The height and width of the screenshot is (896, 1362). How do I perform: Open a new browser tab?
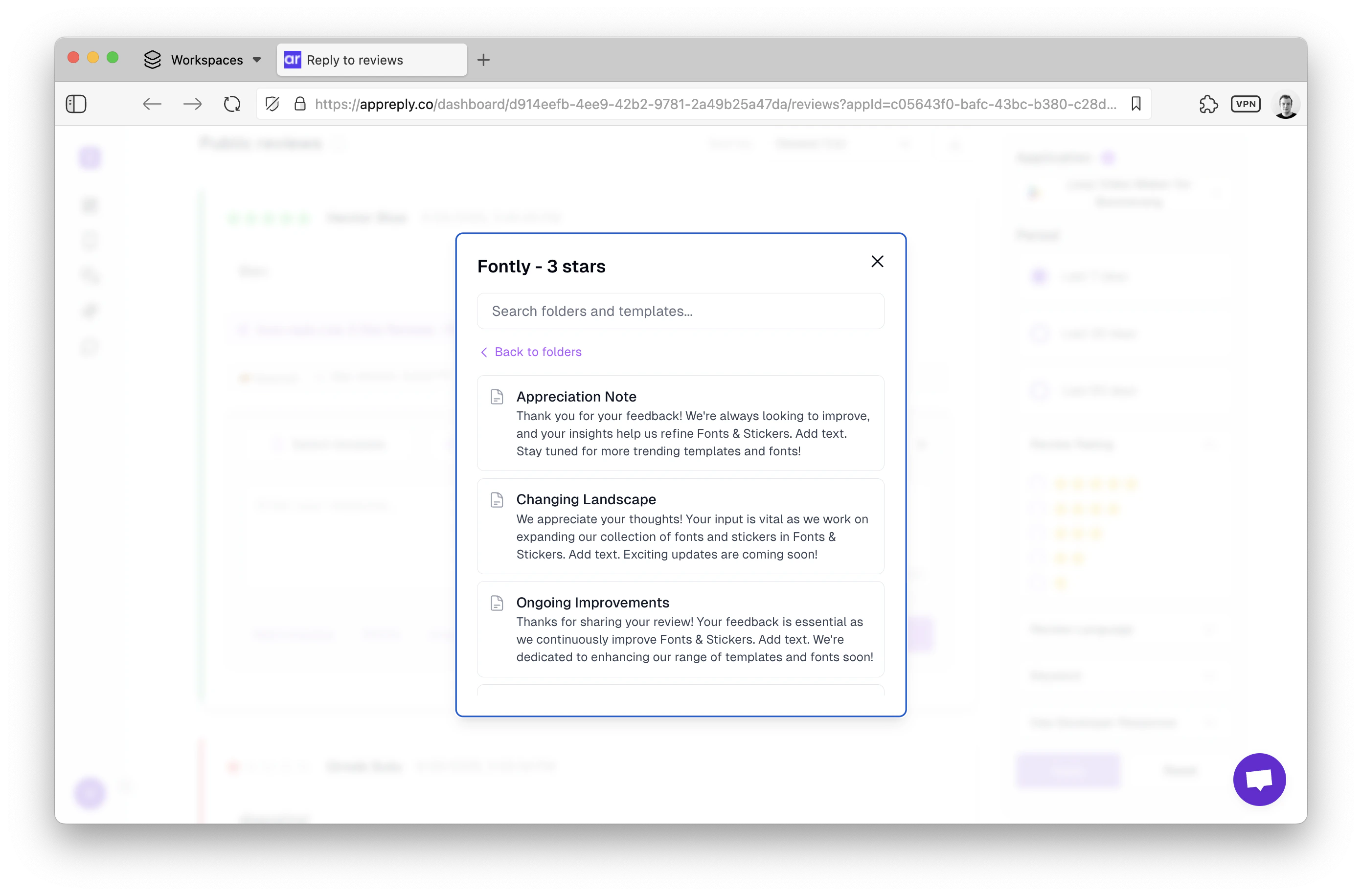click(x=483, y=60)
